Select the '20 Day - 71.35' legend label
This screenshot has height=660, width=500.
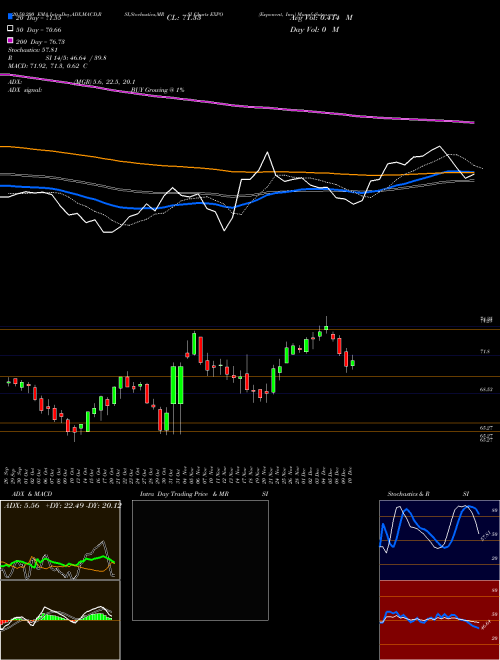coord(39,18)
